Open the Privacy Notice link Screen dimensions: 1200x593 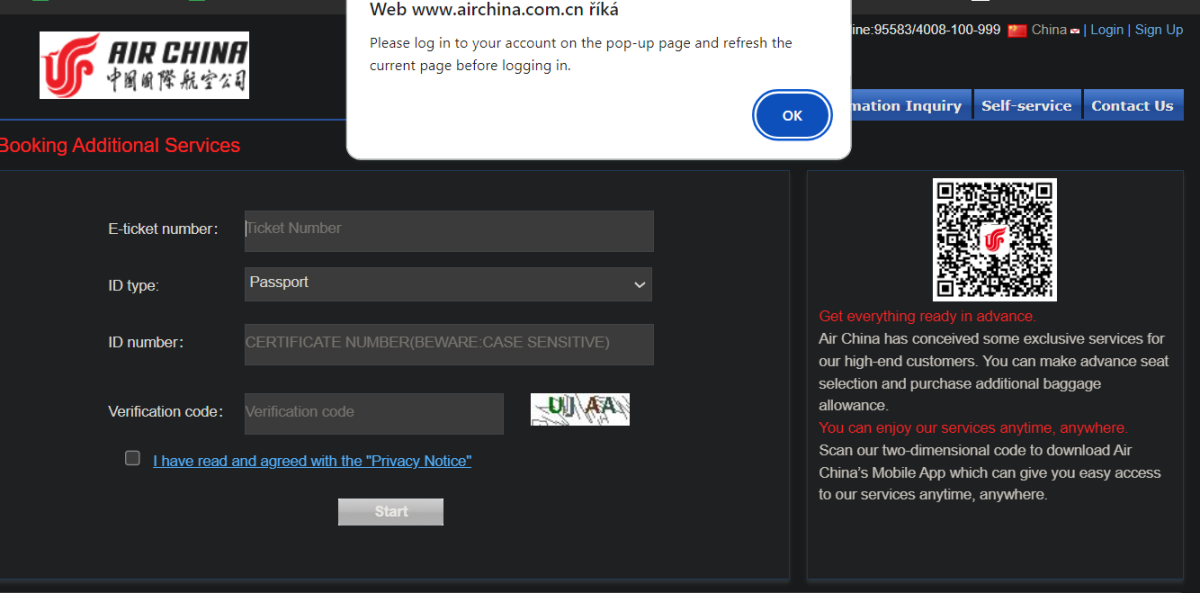coord(312,461)
